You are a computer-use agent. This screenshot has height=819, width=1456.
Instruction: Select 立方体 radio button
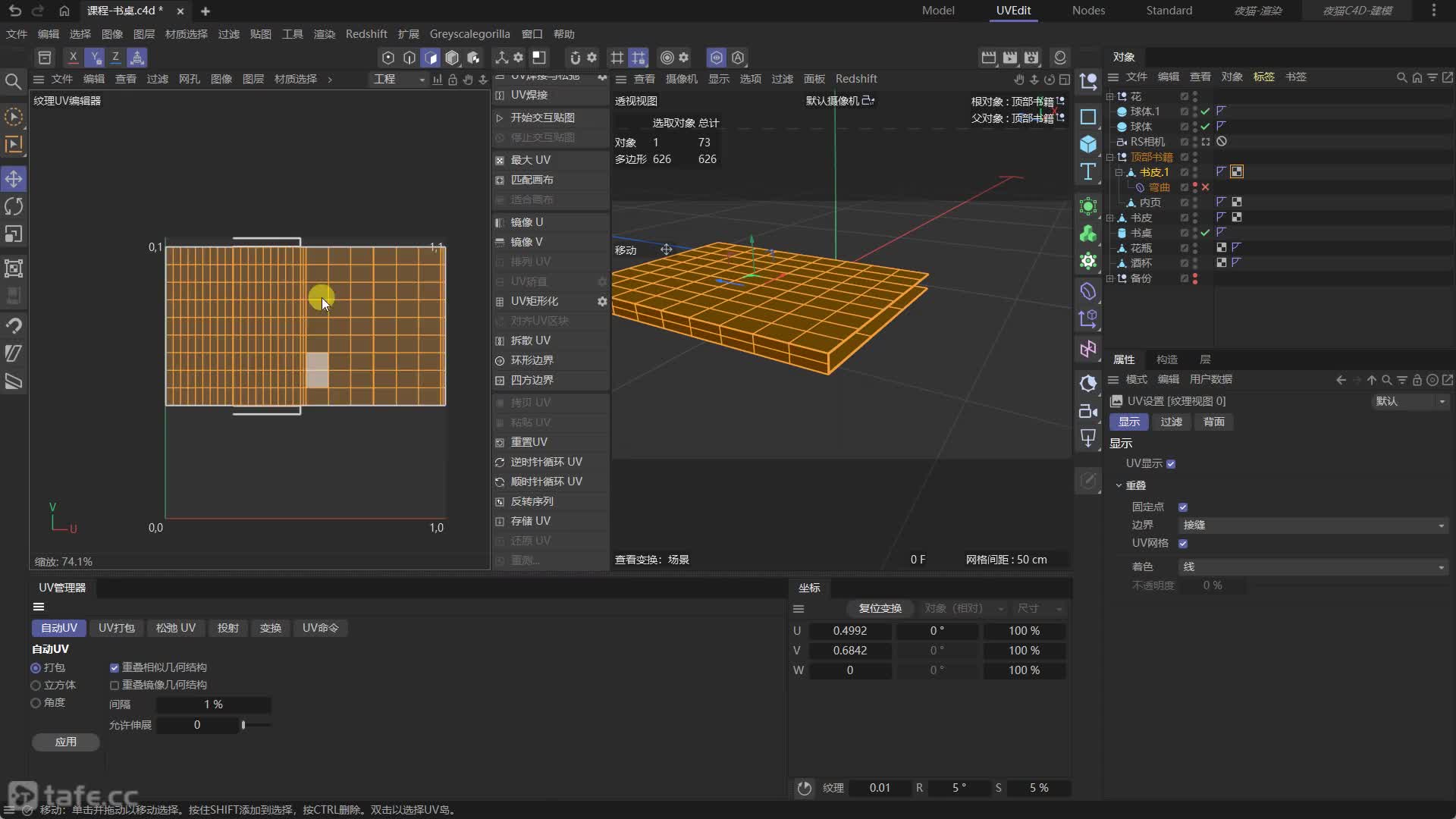[x=36, y=686]
